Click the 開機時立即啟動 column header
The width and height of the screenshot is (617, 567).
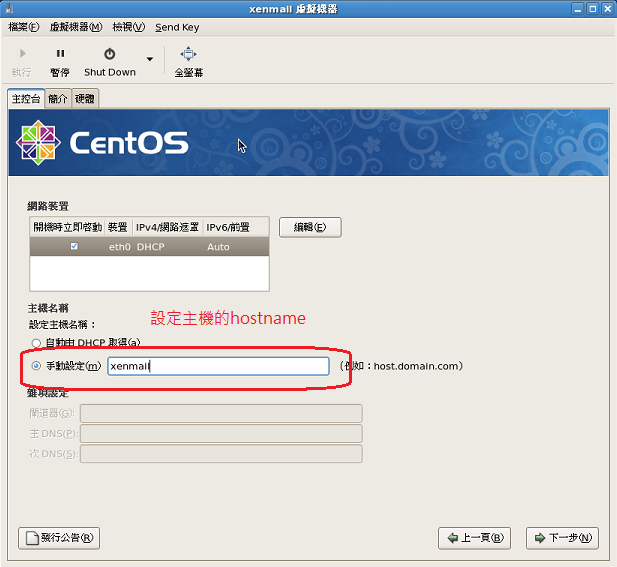click(x=67, y=227)
